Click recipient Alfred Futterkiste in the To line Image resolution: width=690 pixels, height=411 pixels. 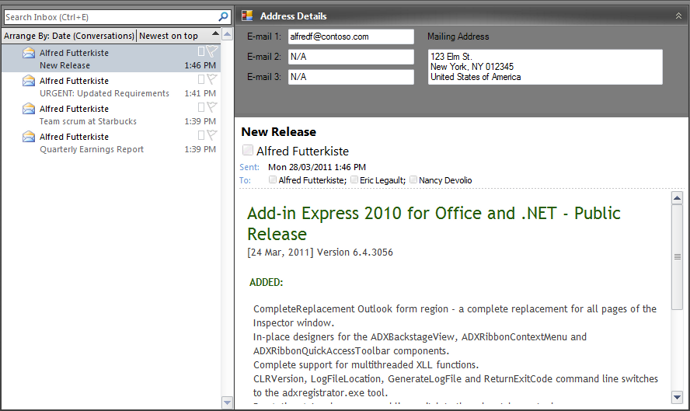pos(311,180)
